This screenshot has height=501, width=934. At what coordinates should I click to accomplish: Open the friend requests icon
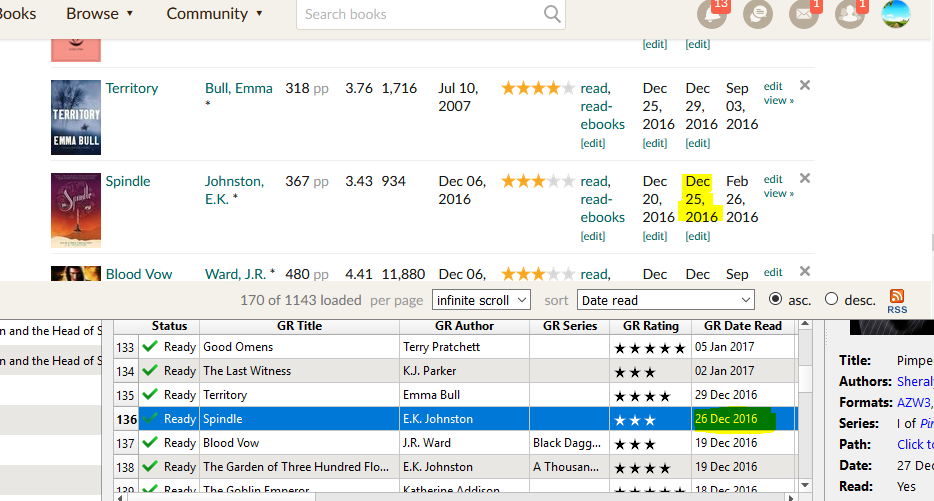850,15
